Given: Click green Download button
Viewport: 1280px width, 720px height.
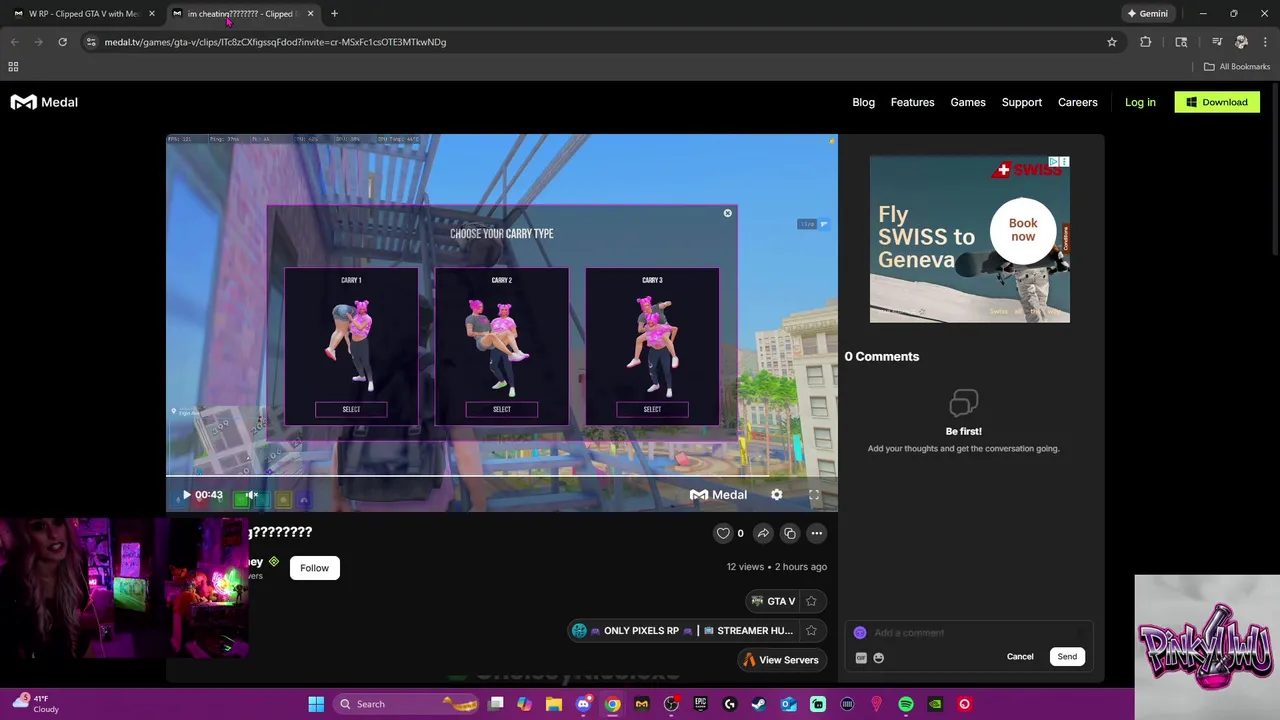Looking at the screenshot, I should coord(1217,102).
